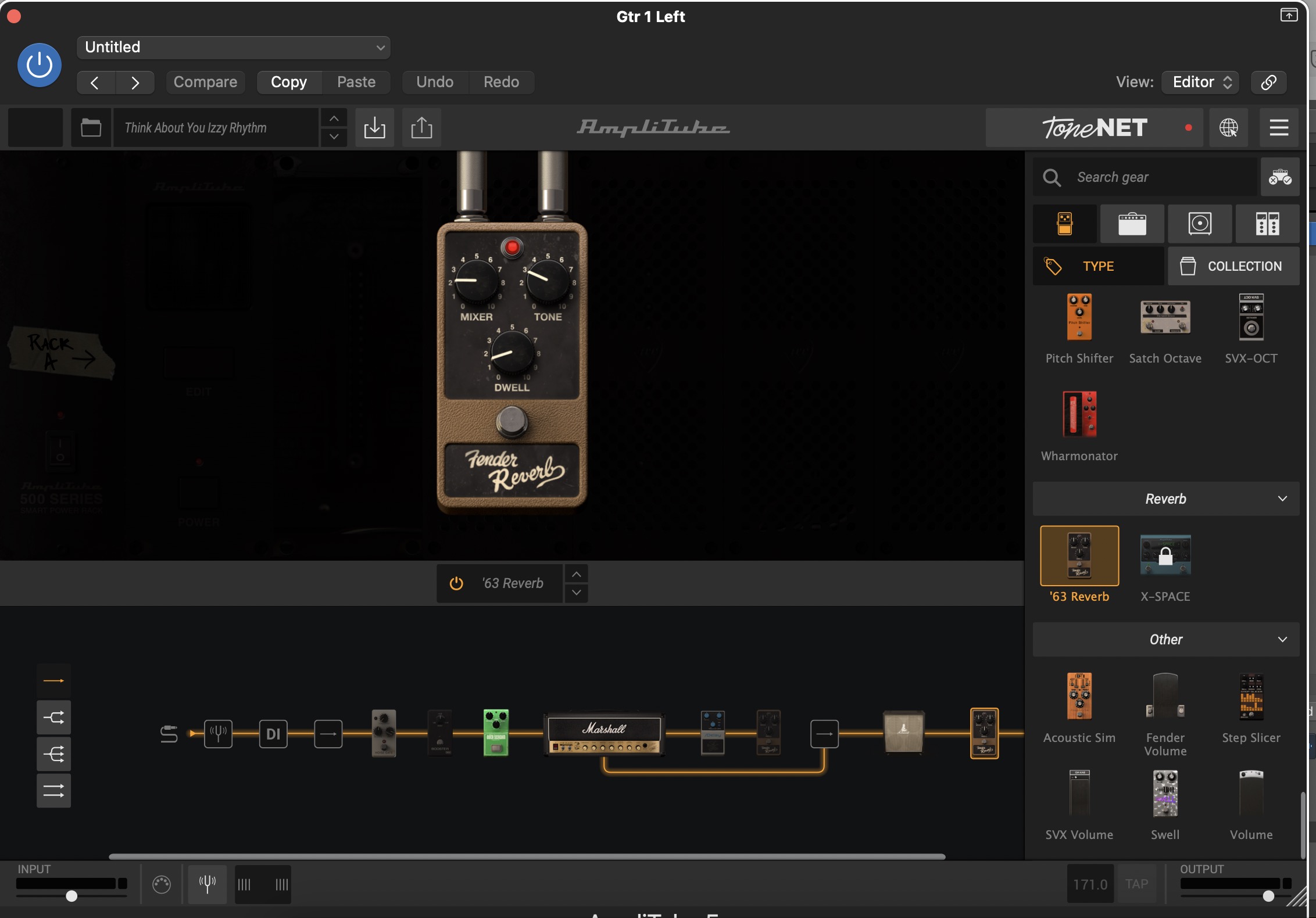Switch to the previous gear model arrow up
This screenshot has height=918, width=1316.
pyautogui.click(x=576, y=574)
